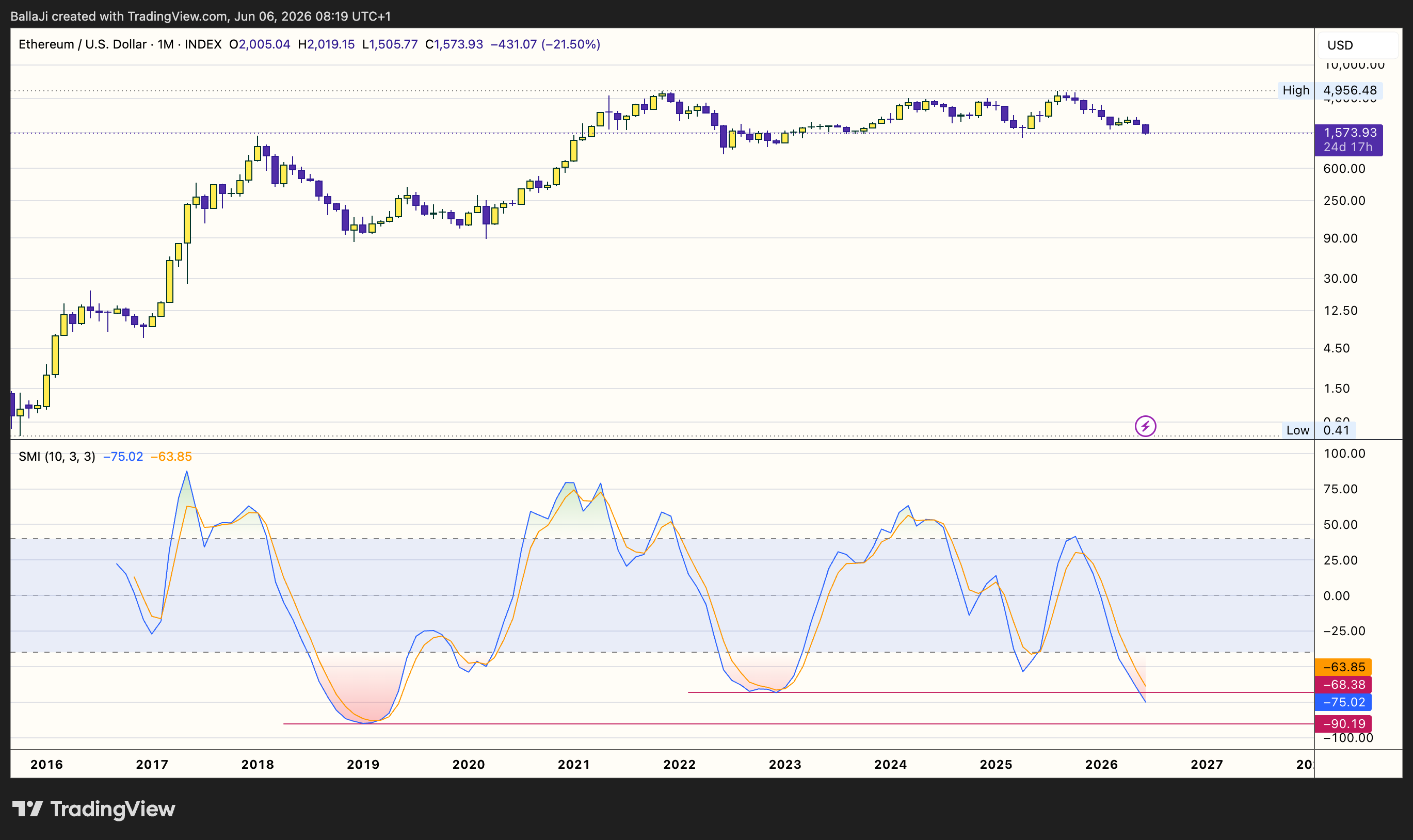This screenshot has height=840, width=1413.
Task: Click the blue −75.02 axis price tag
Action: click(x=1343, y=702)
